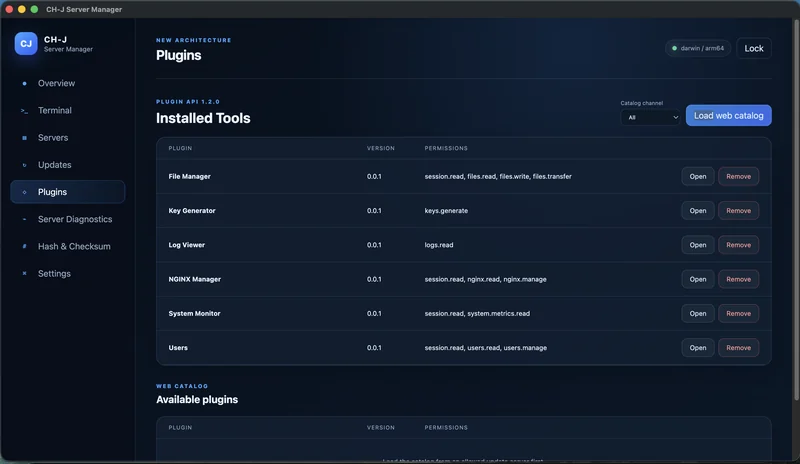800x464 pixels.
Task: Open the Log Viewer plugin
Action: (697, 245)
